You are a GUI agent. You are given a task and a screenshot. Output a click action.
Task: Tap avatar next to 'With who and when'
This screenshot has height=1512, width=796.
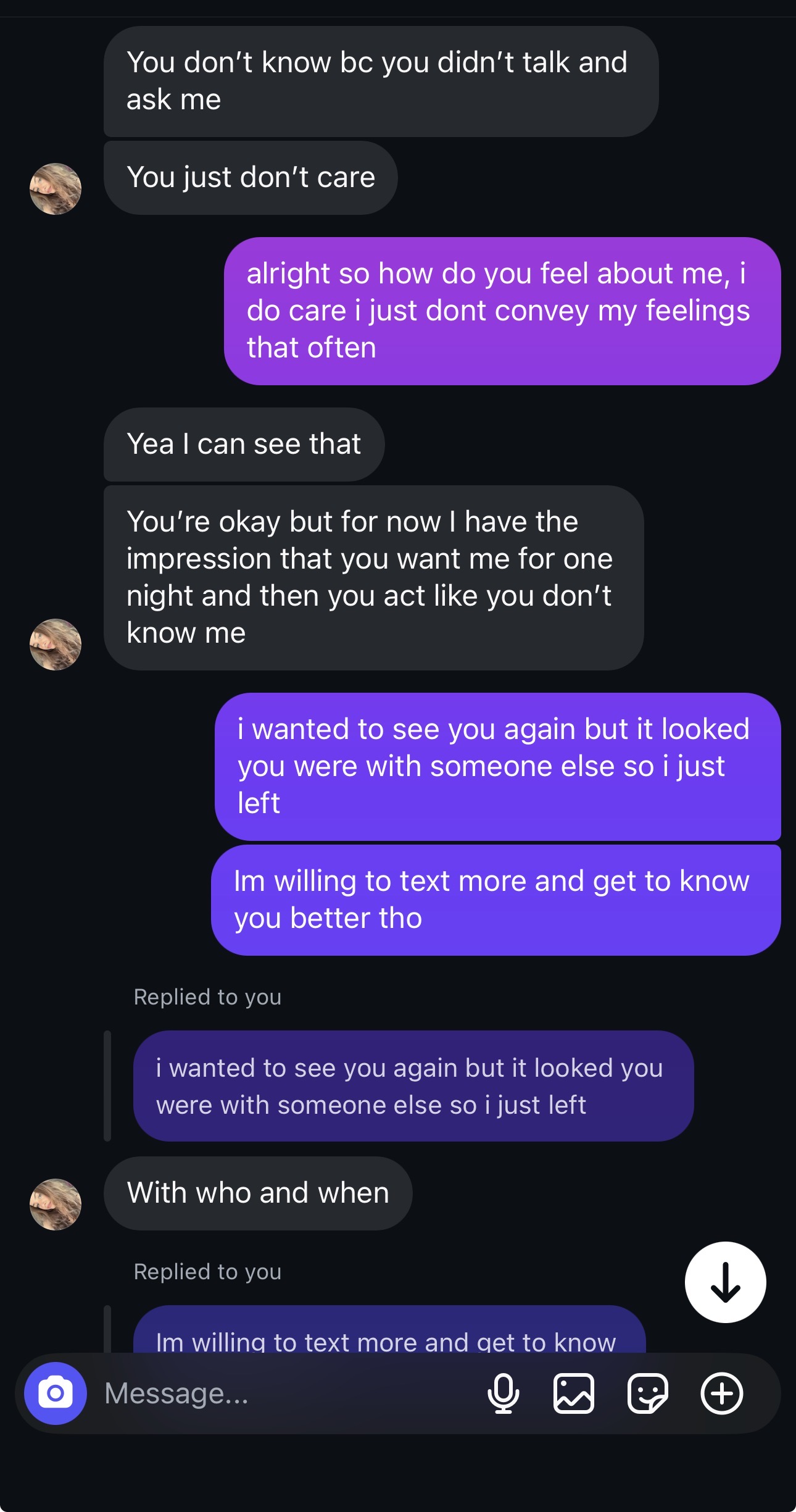tap(56, 1205)
